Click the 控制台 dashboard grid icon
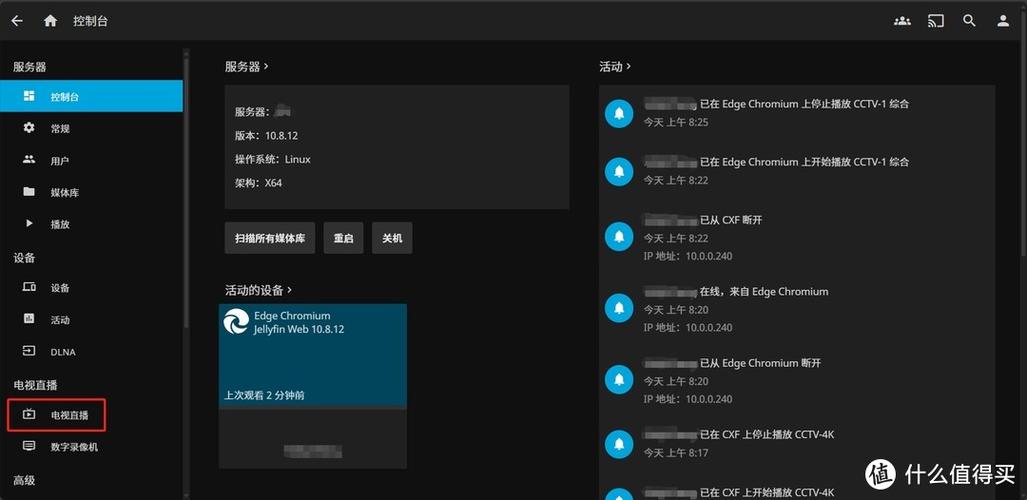 point(29,96)
